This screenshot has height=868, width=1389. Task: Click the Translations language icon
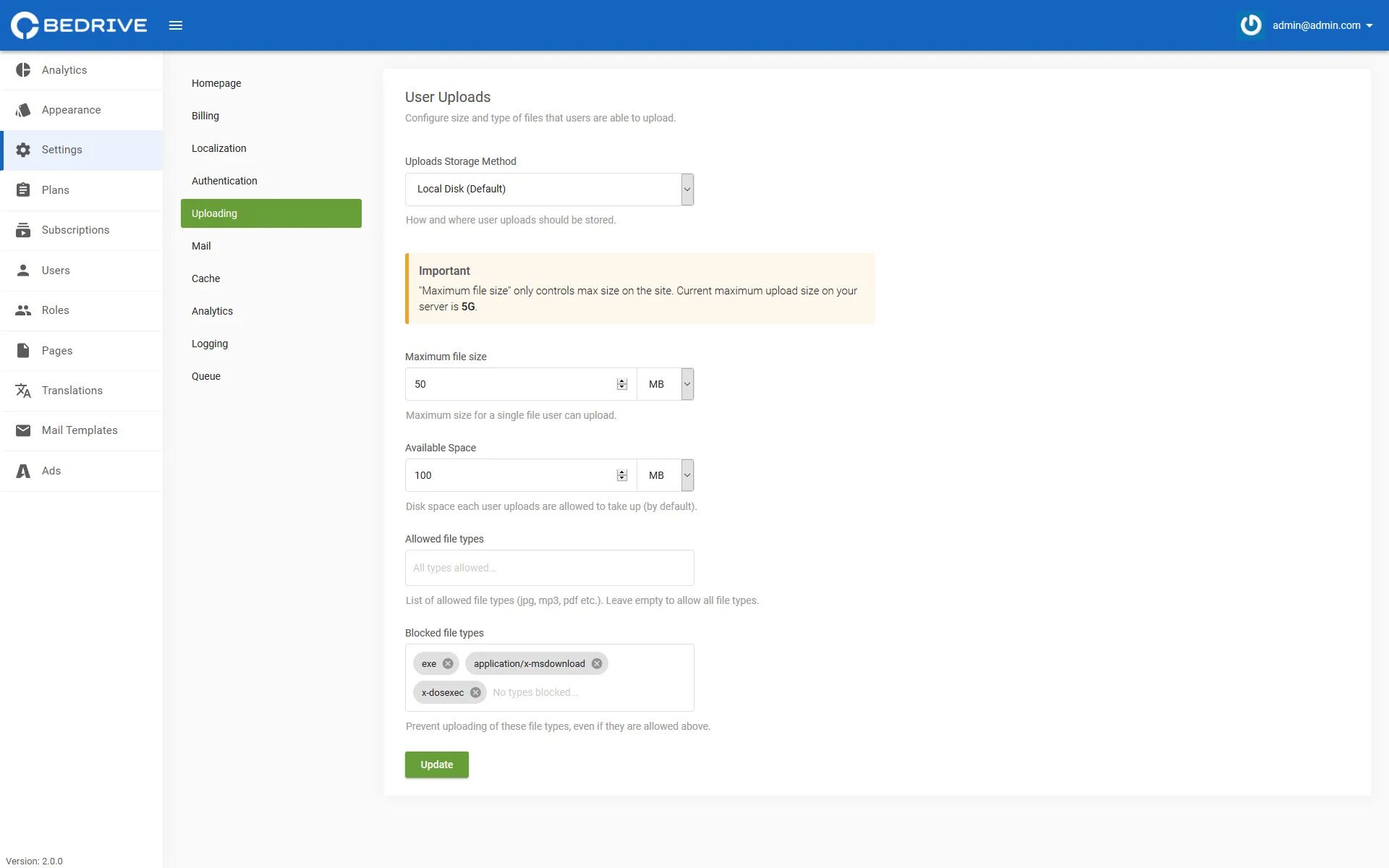[x=23, y=391]
